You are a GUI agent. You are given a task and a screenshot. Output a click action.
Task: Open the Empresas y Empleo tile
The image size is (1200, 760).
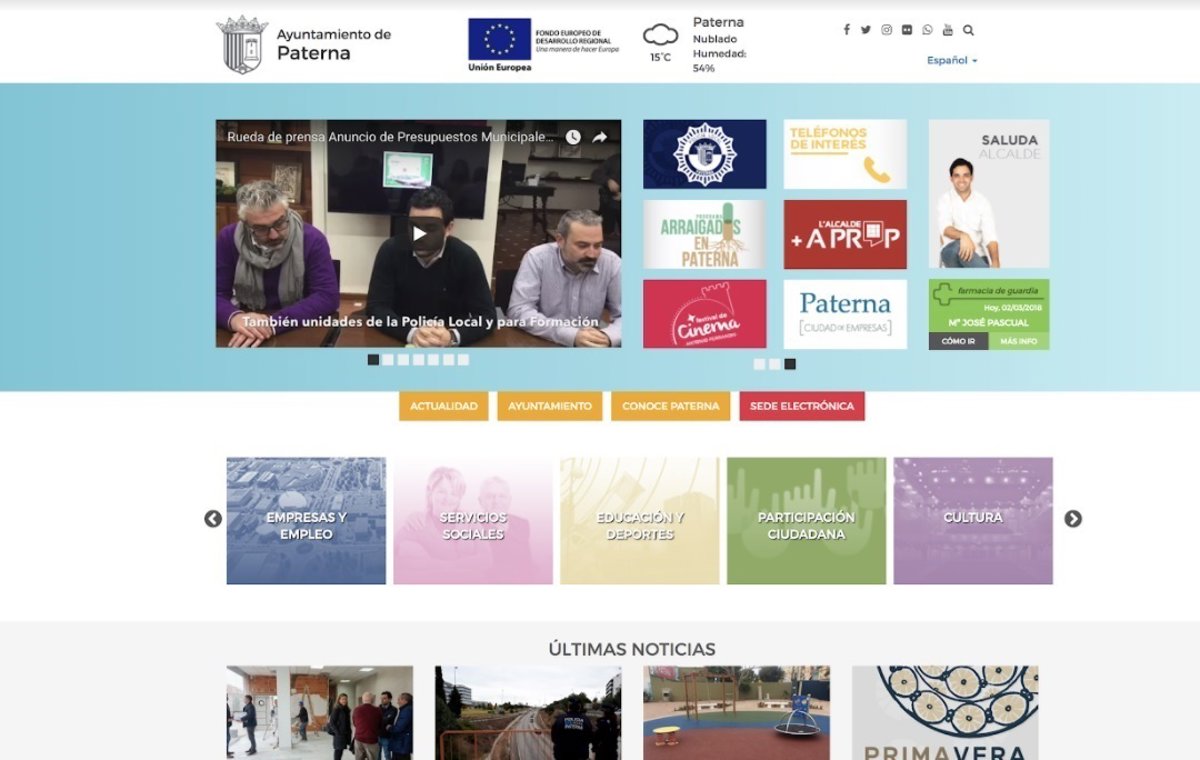click(306, 521)
